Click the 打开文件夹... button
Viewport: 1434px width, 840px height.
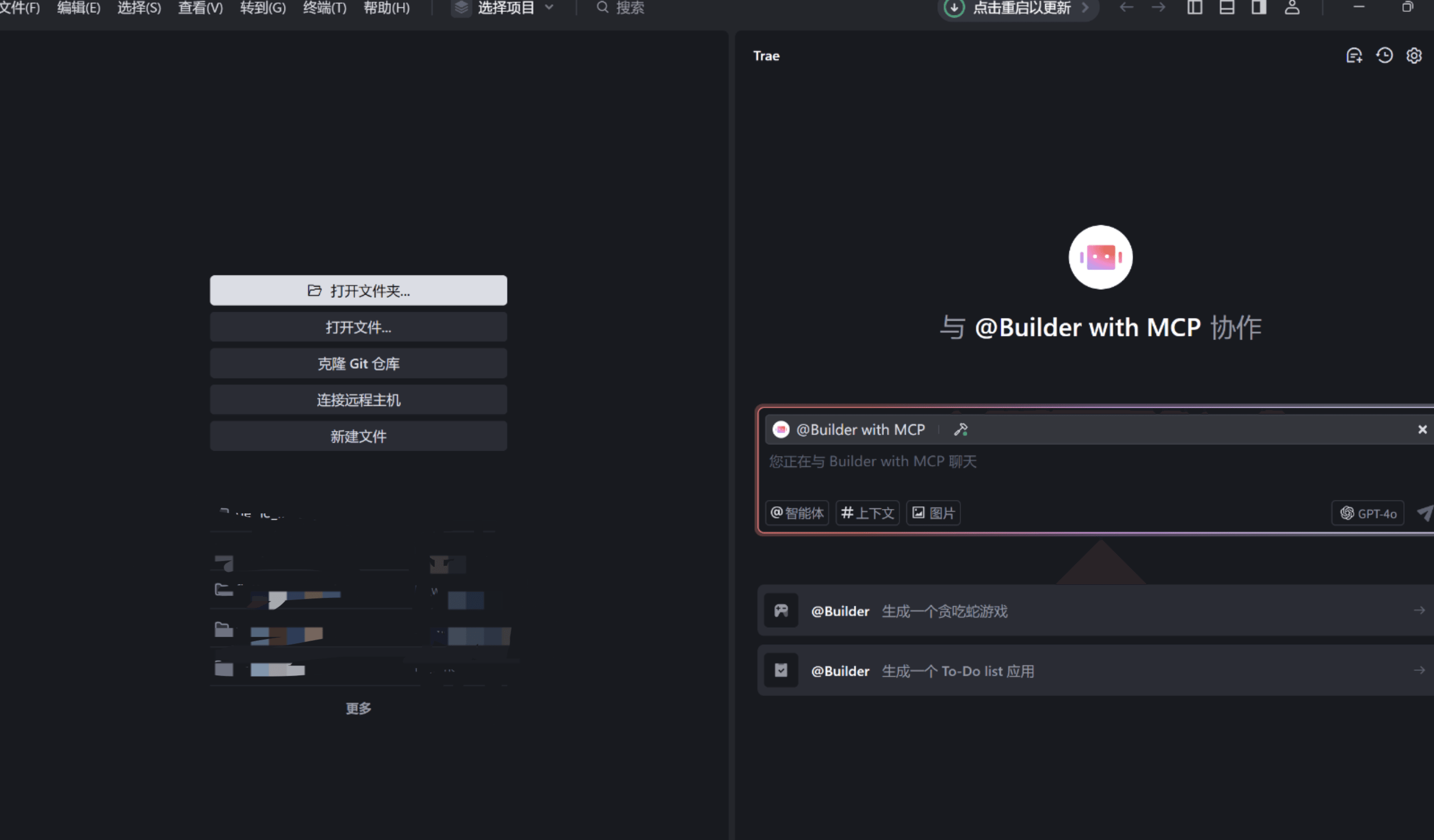coord(358,291)
